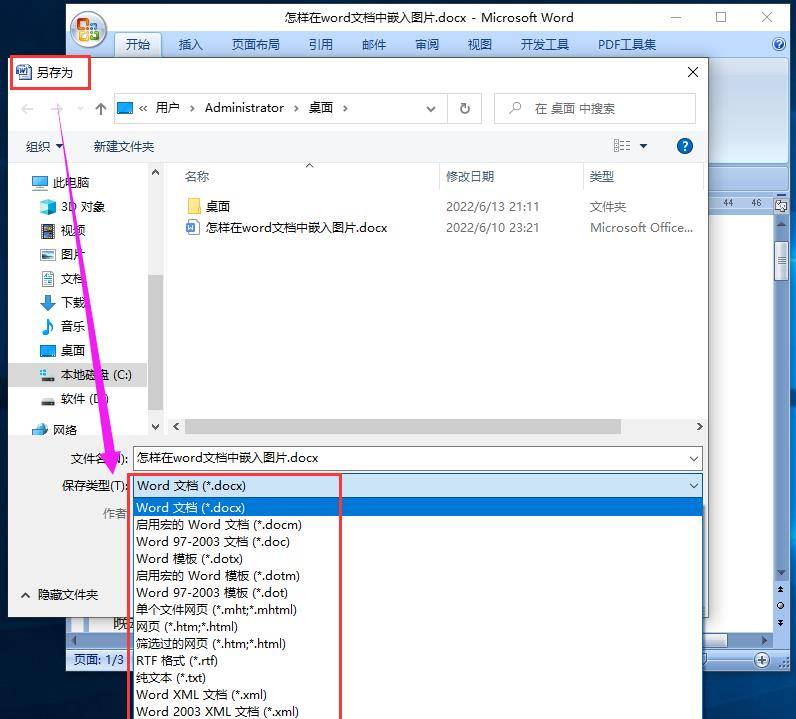Screen dimensions: 796x719
Task: Open Word help question mark icon
Action: coord(778,44)
